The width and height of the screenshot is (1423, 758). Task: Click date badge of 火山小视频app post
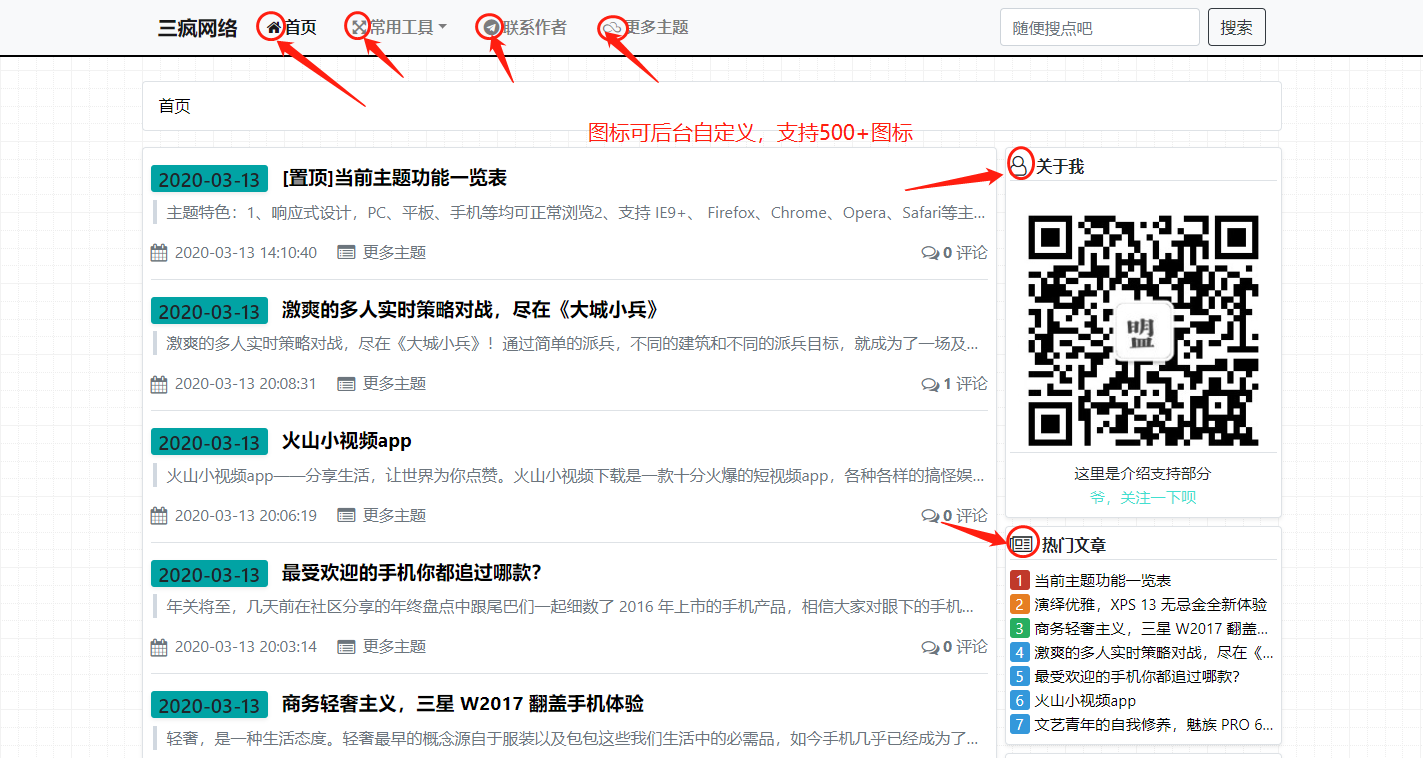pos(210,443)
